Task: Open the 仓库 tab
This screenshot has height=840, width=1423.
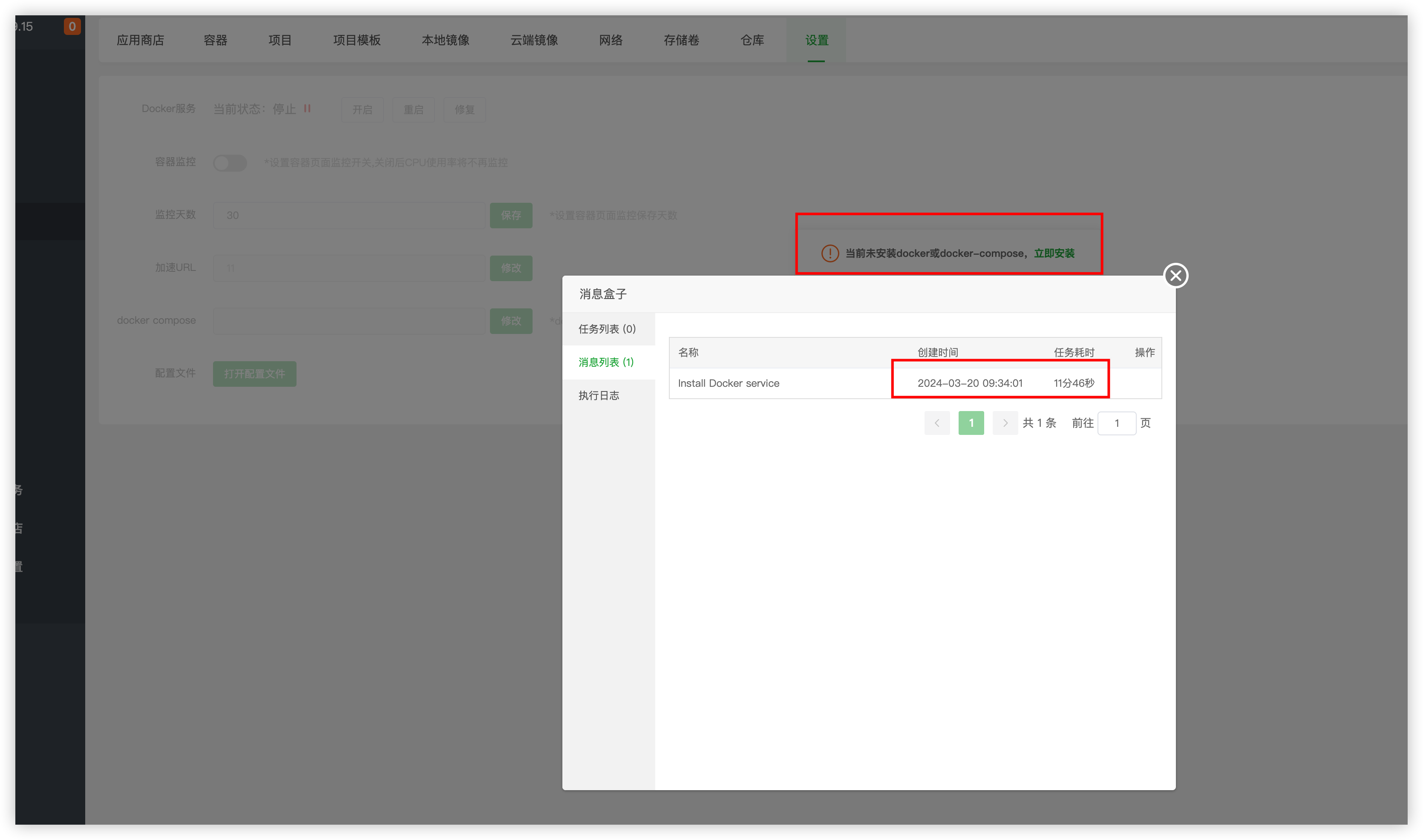Action: point(752,40)
